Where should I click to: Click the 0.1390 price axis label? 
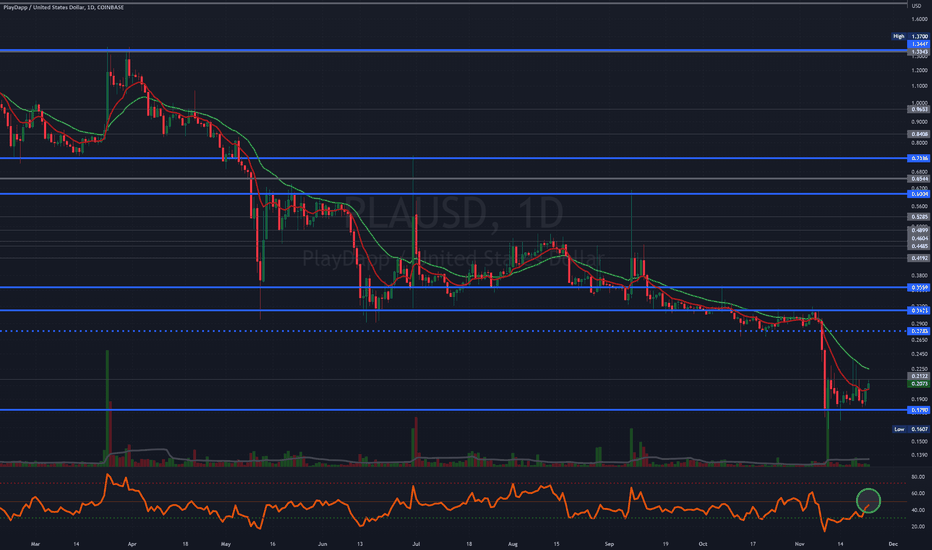tap(919, 455)
